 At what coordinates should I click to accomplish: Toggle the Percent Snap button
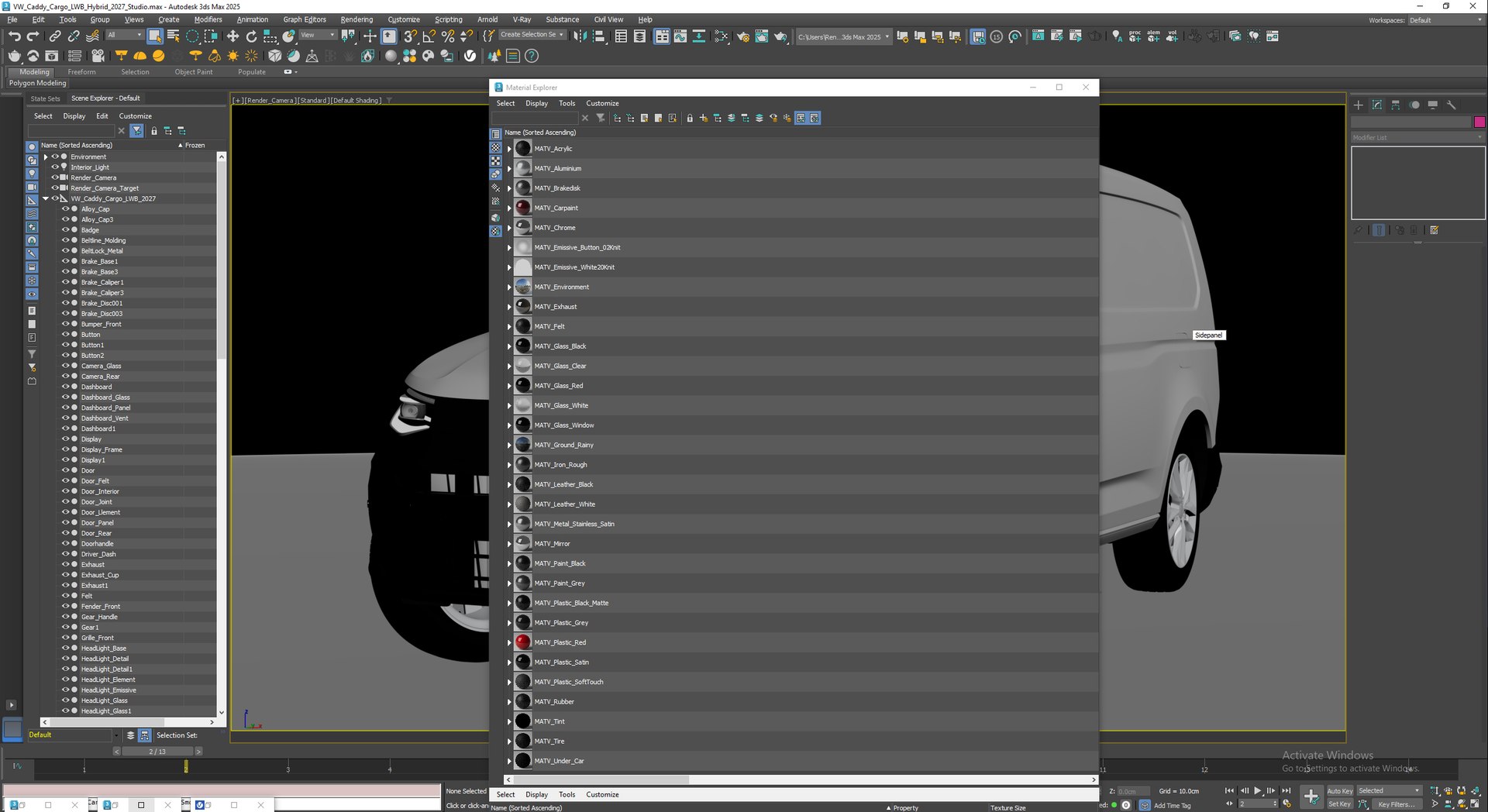[448, 36]
